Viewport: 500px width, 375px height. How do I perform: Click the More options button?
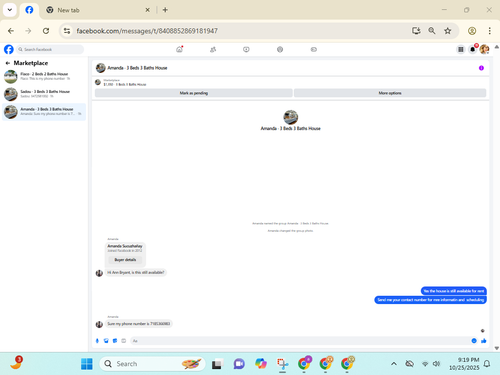tap(390, 93)
